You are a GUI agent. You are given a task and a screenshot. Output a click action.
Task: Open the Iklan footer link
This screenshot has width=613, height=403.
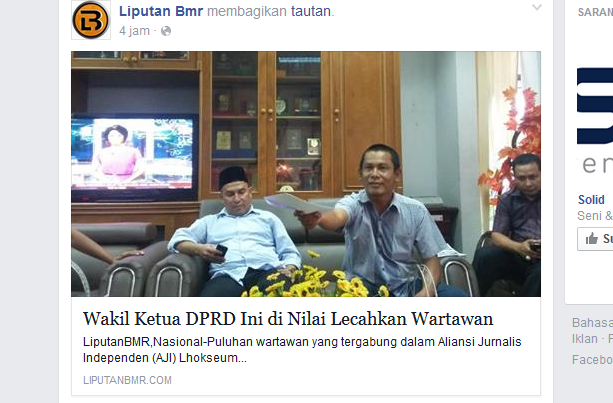click(x=584, y=339)
